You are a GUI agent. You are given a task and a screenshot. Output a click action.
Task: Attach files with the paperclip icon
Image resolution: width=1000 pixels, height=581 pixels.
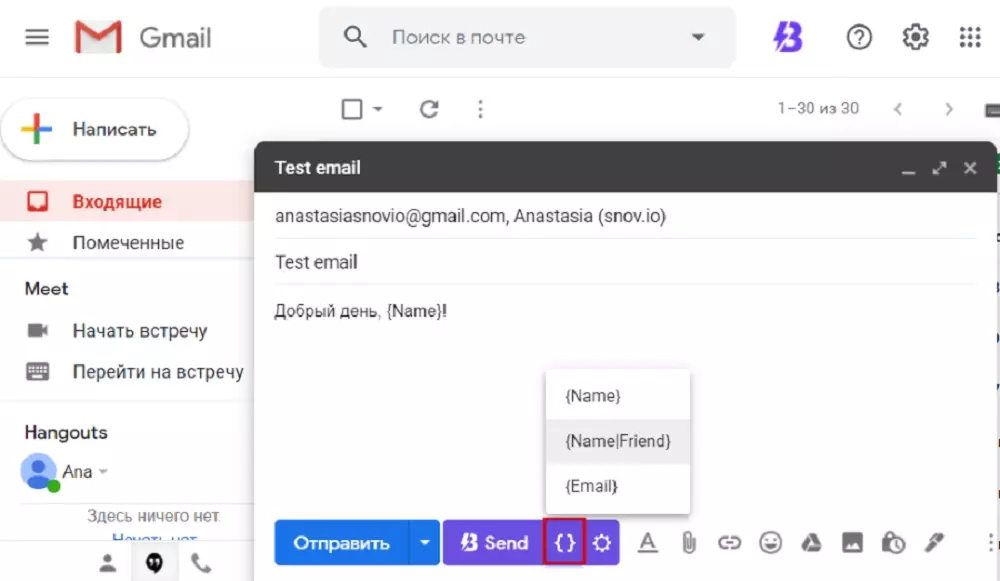pyautogui.click(x=689, y=543)
